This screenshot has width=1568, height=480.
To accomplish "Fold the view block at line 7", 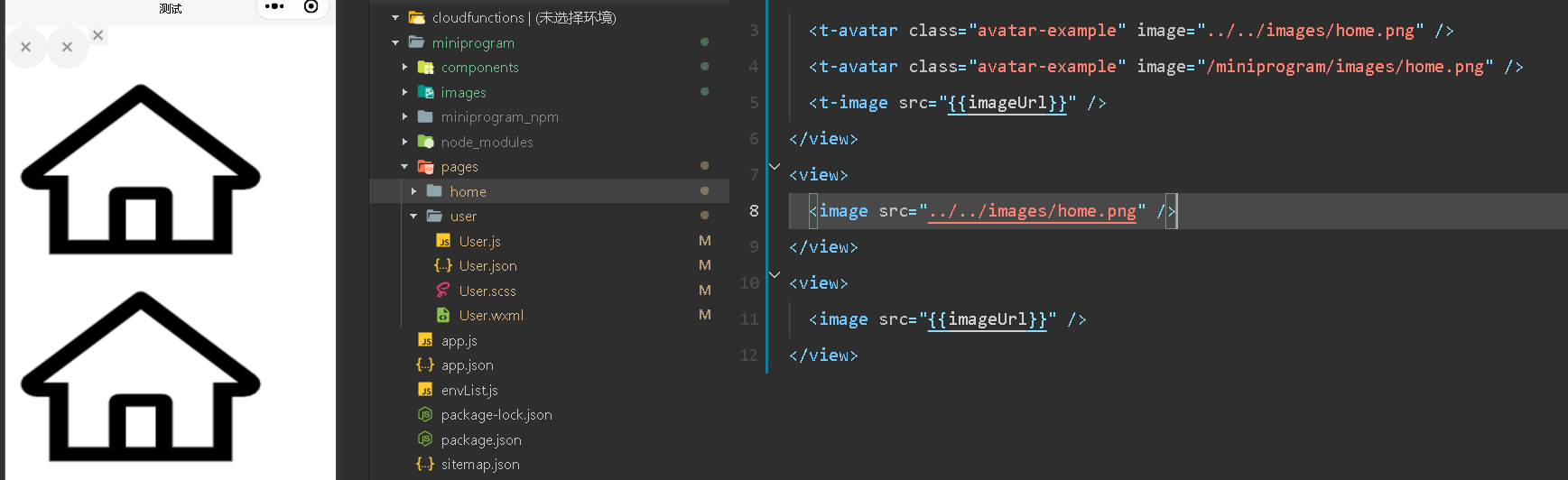I will pos(775,166).
